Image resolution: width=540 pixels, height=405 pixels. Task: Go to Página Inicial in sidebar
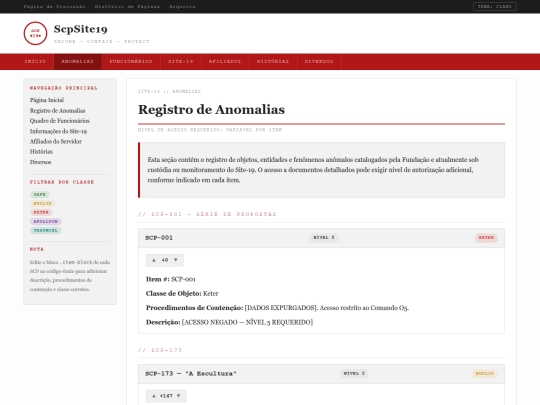tap(47, 100)
